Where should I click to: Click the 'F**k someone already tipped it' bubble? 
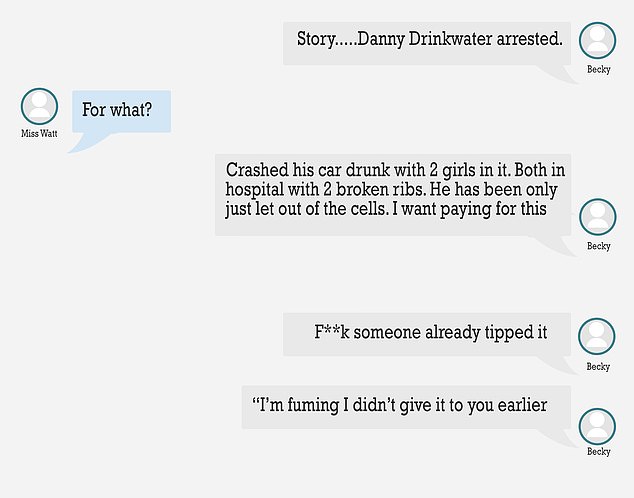427,334
